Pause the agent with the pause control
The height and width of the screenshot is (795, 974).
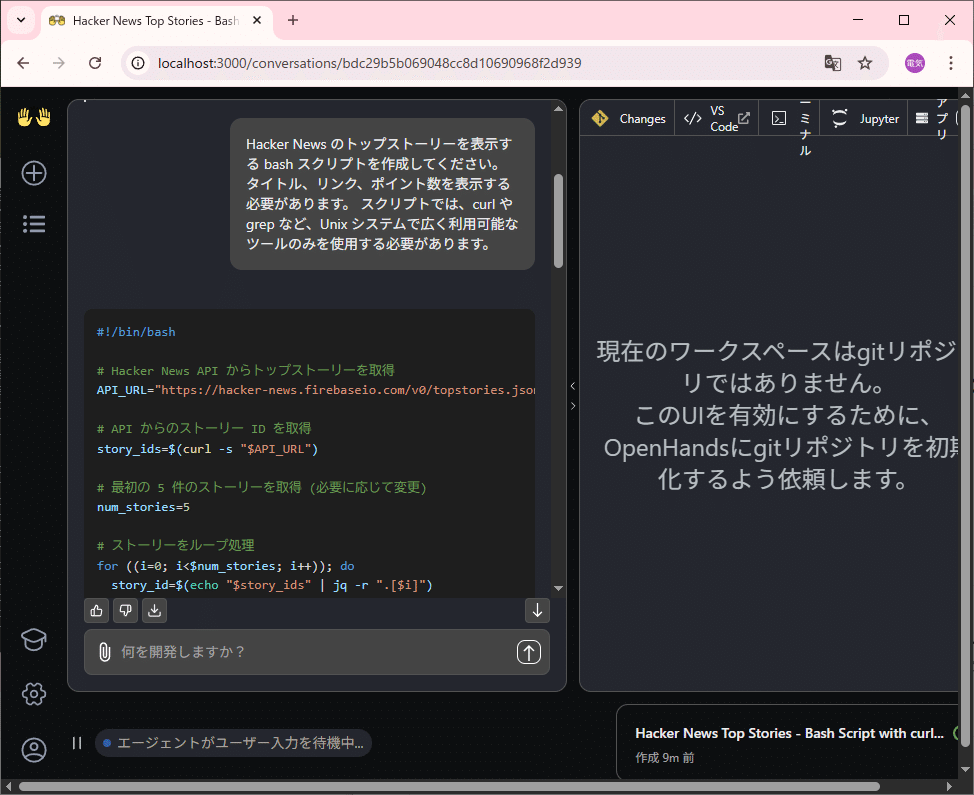(77, 742)
